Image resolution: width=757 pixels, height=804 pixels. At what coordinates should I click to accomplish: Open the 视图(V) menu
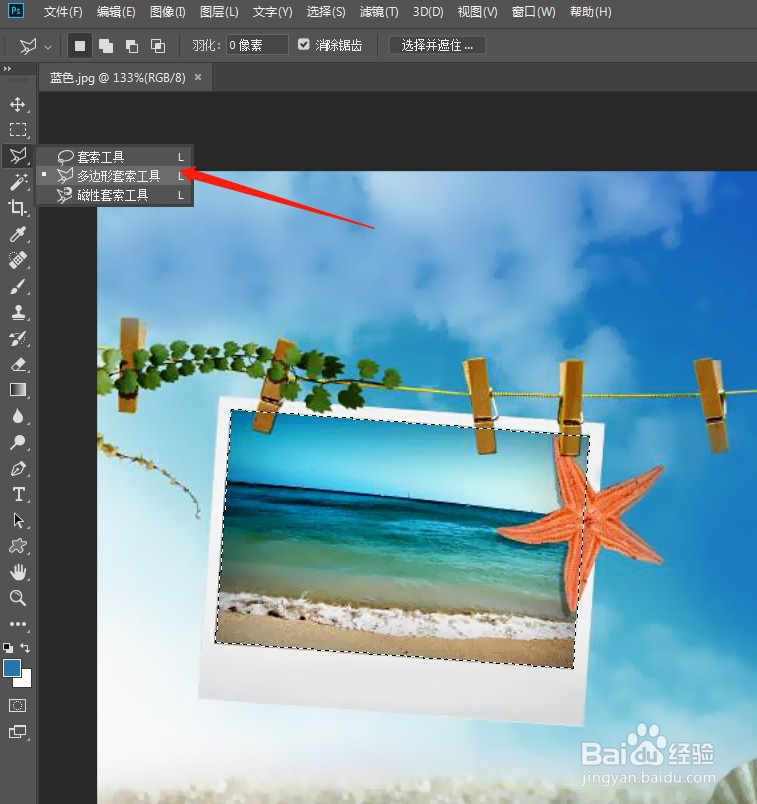(x=477, y=12)
